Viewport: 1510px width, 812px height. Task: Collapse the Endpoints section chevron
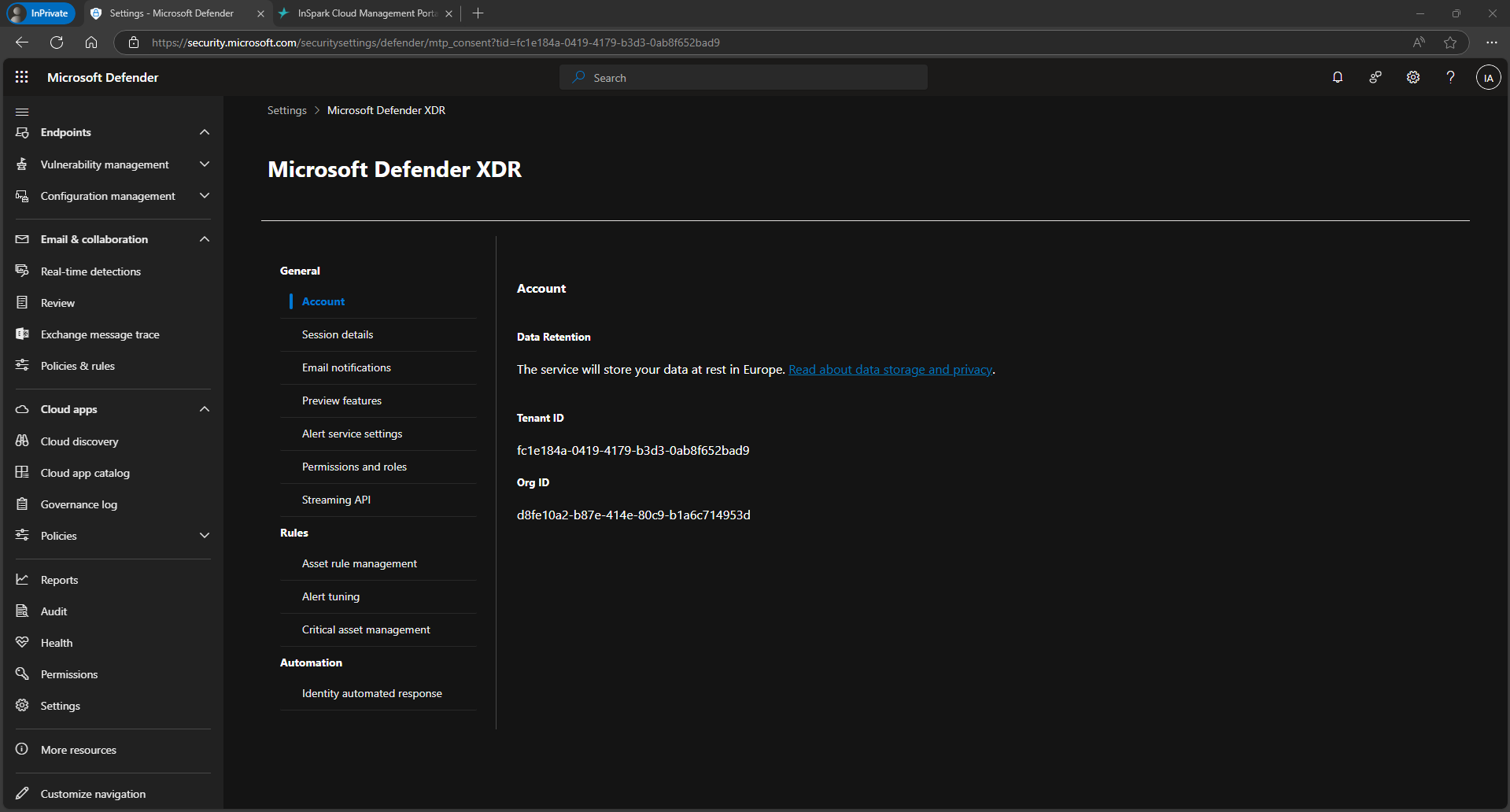[x=205, y=132]
